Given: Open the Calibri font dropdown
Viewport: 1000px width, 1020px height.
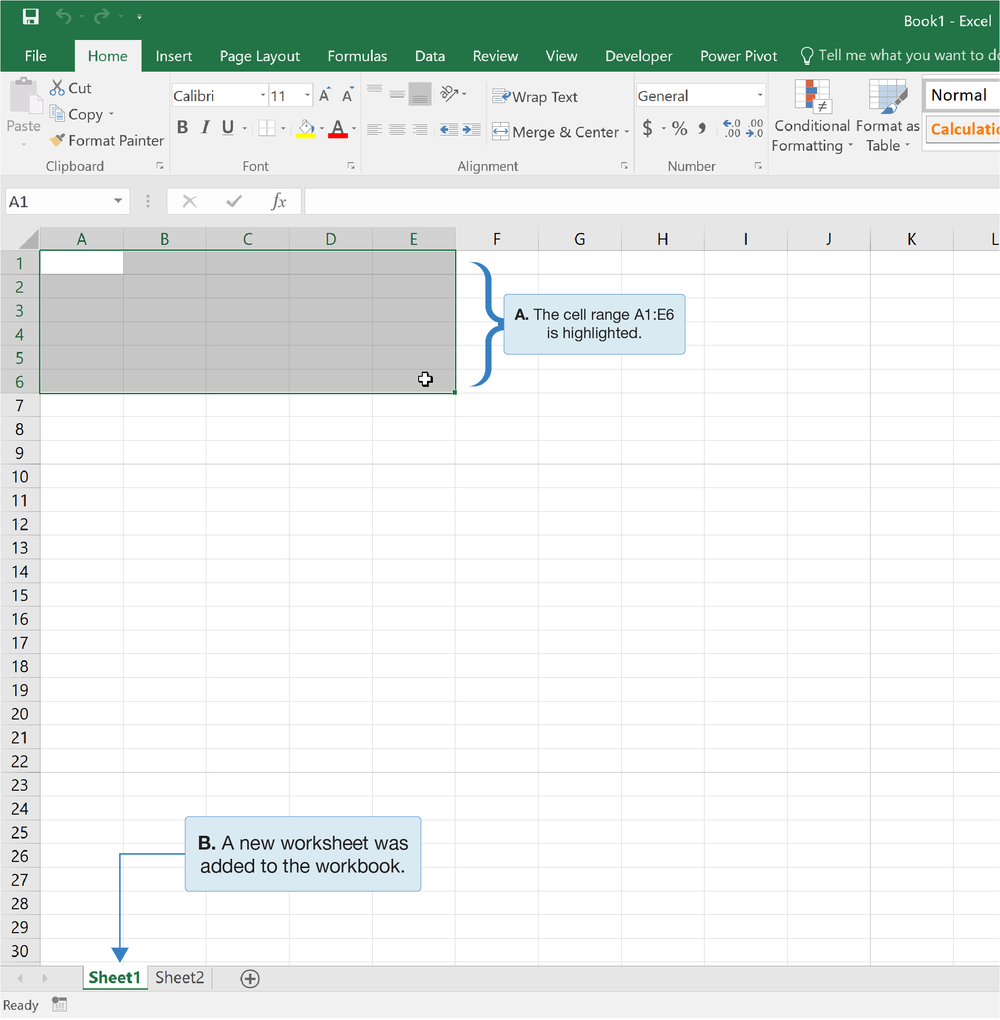Looking at the screenshot, I should pyautogui.click(x=261, y=95).
